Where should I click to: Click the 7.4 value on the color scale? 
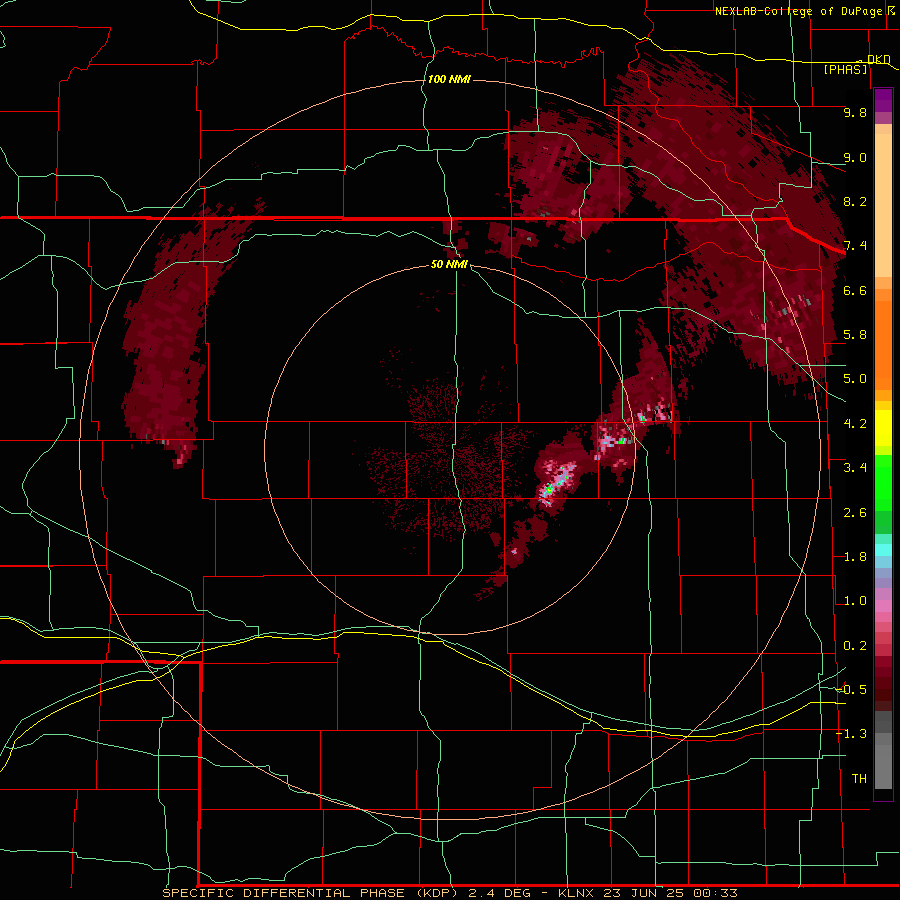tap(855, 246)
